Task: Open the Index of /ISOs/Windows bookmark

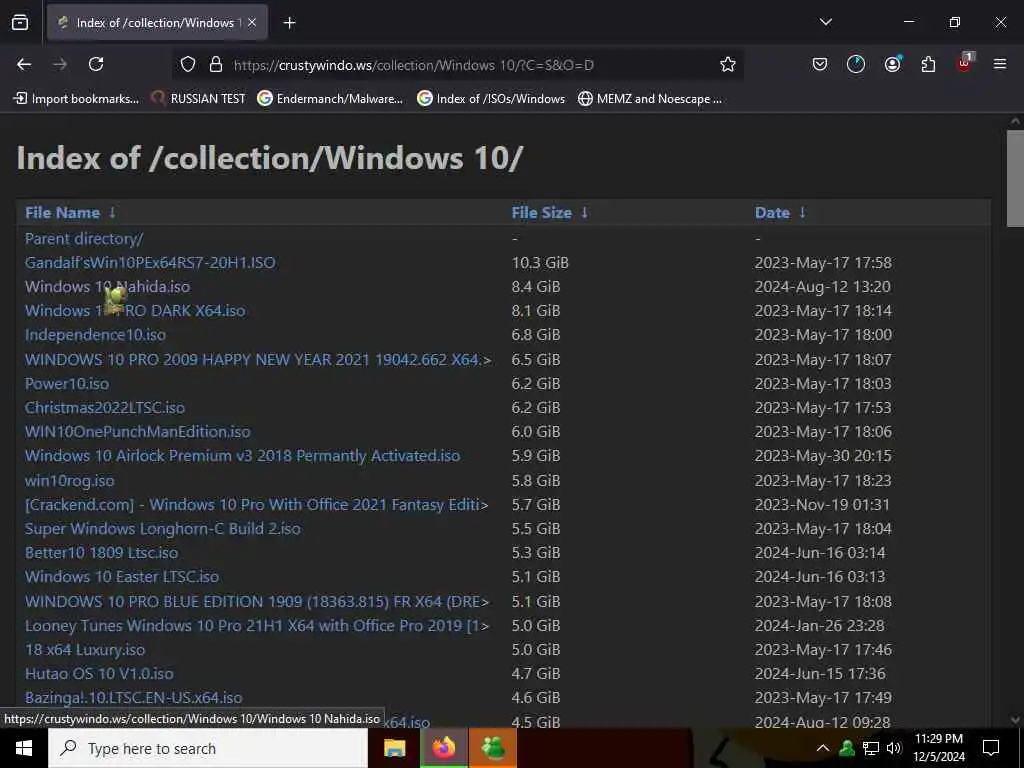Action: 491,99
